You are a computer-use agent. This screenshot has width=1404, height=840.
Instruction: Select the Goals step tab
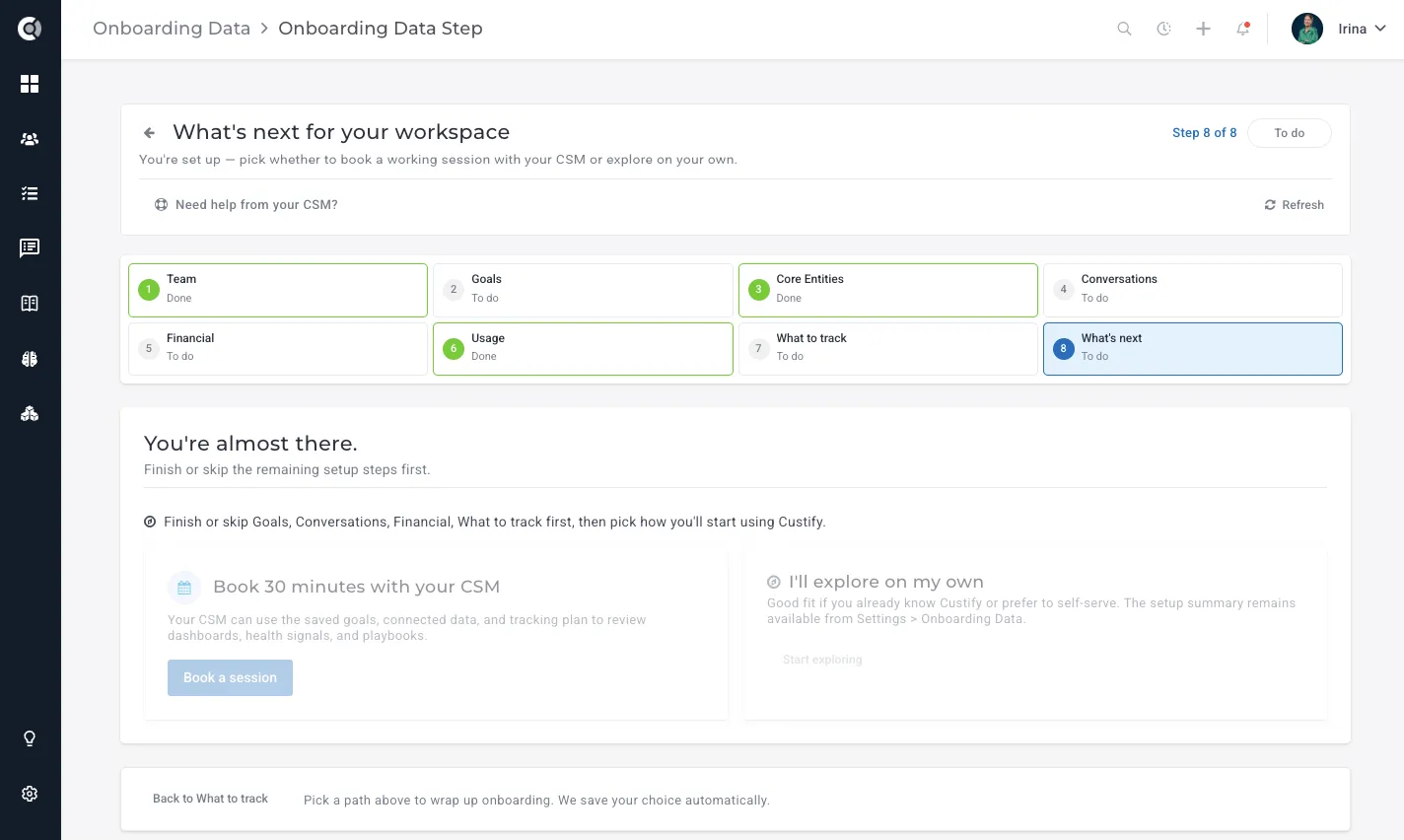583,290
